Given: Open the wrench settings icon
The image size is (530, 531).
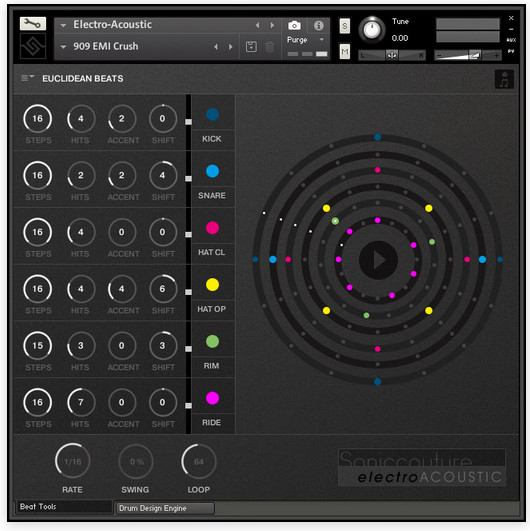Looking at the screenshot, I should (33, 24).
